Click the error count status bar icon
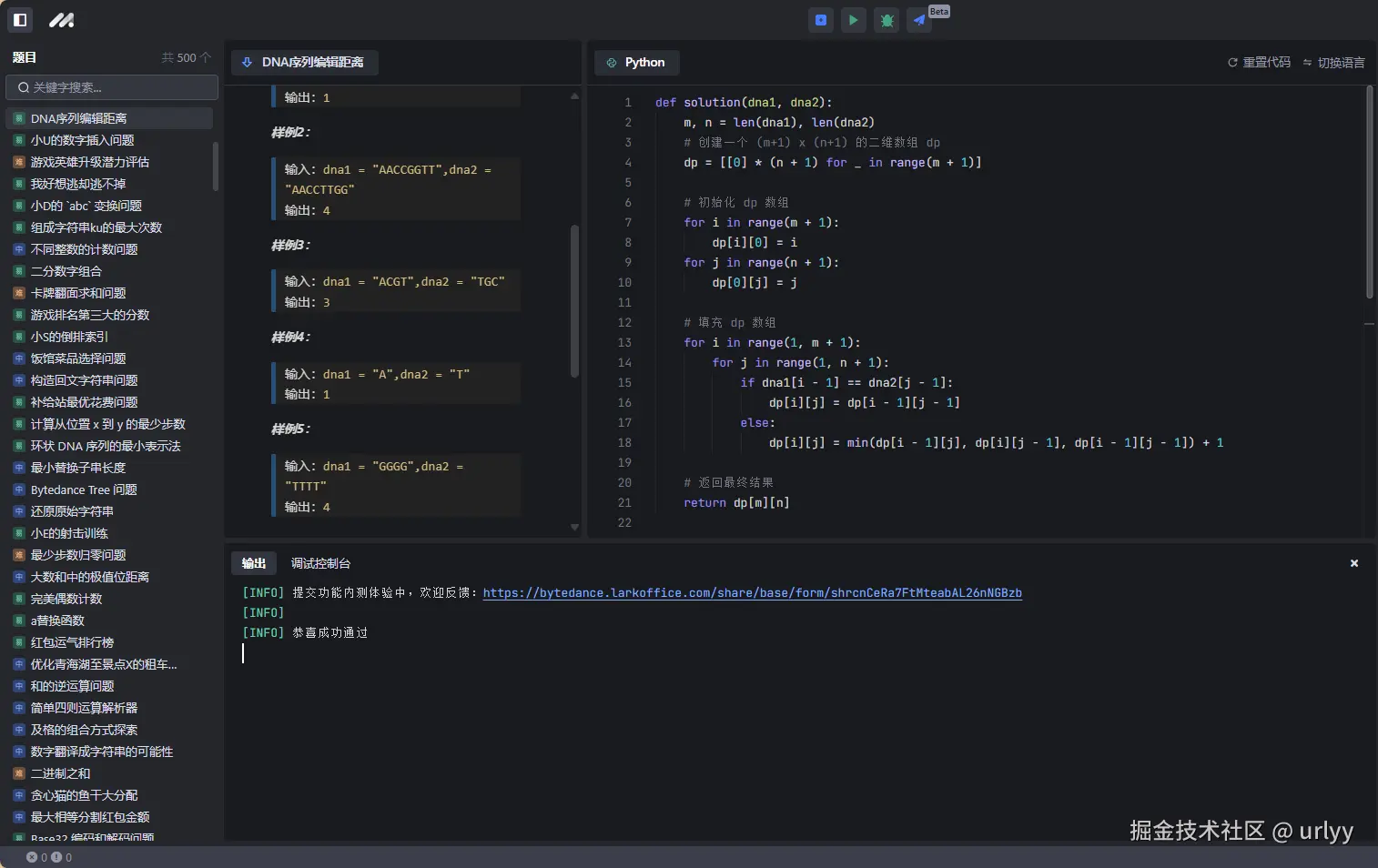The image size is (1378, 868). pos(32,857)
